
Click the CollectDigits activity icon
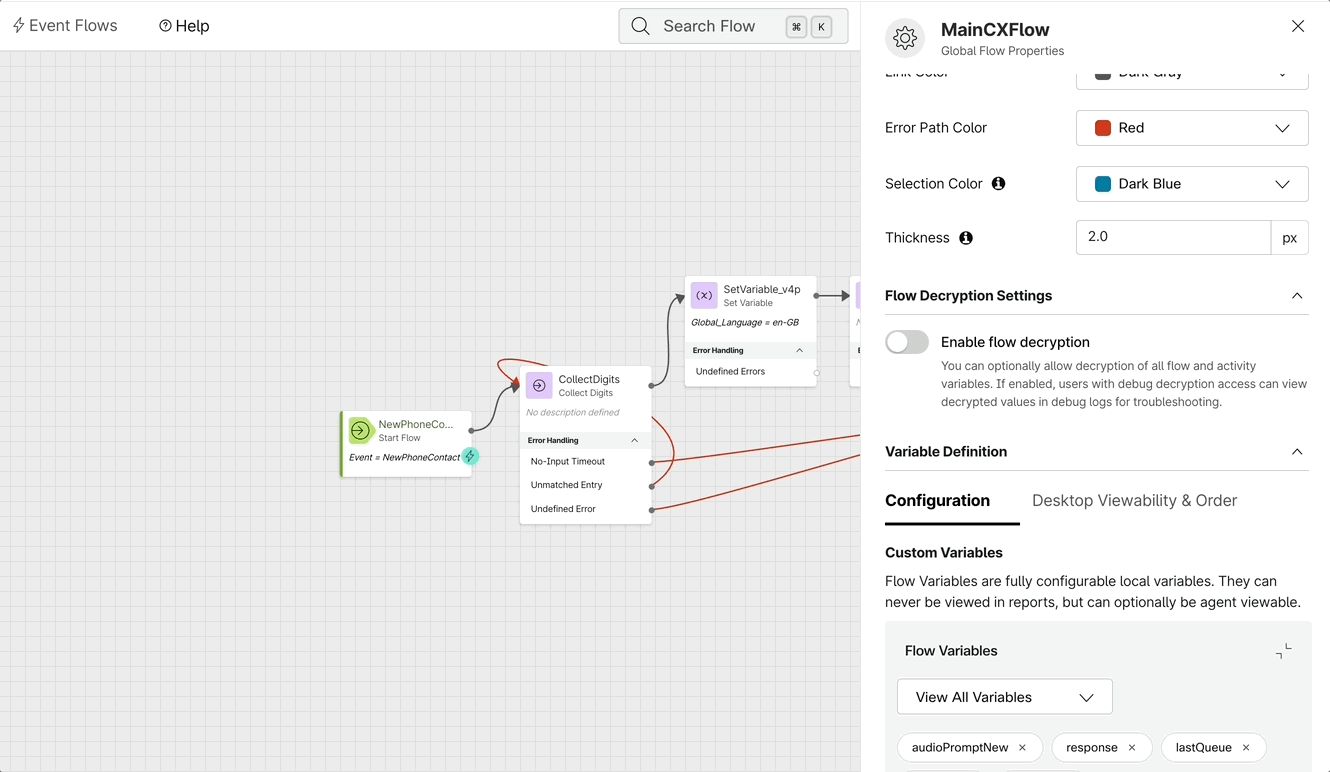(539, 385)
